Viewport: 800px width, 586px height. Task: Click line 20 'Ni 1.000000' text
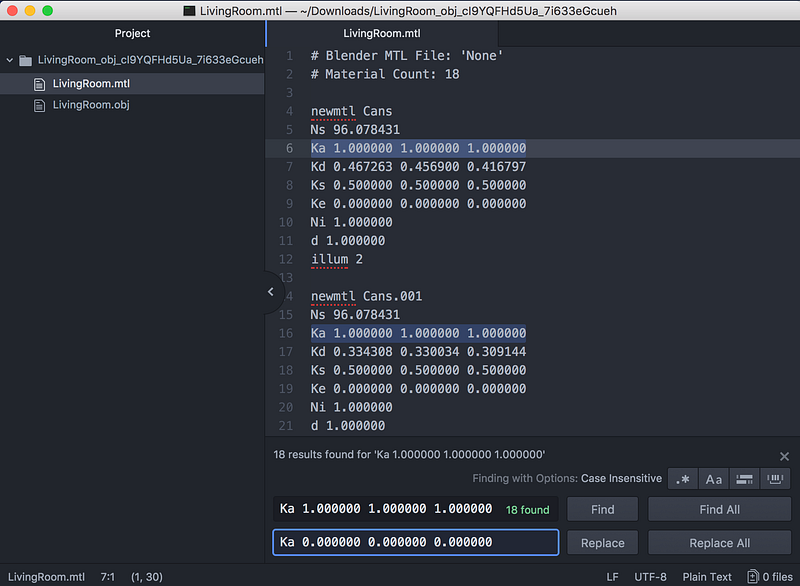pyautogui.click(x=352, y=407)
